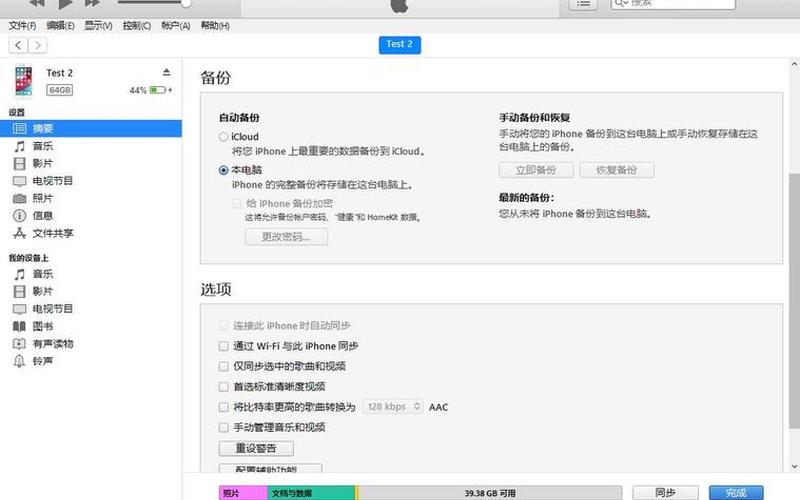Toggle 连接此 iPhone 时自动同步 checkbox
Viewport: 800px width, 500px height.
[223, 326]
